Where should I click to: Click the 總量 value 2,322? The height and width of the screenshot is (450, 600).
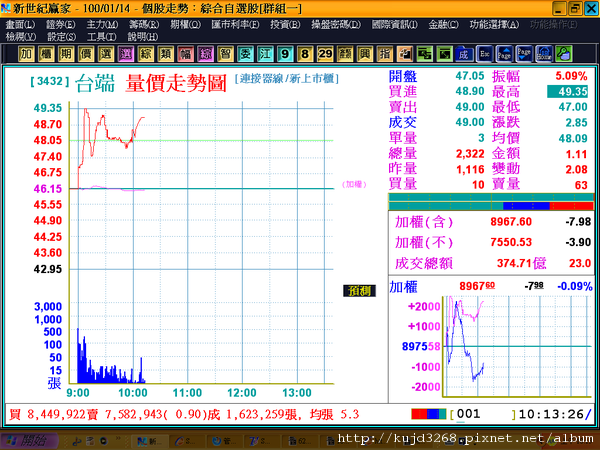click(x=470, y=154)
